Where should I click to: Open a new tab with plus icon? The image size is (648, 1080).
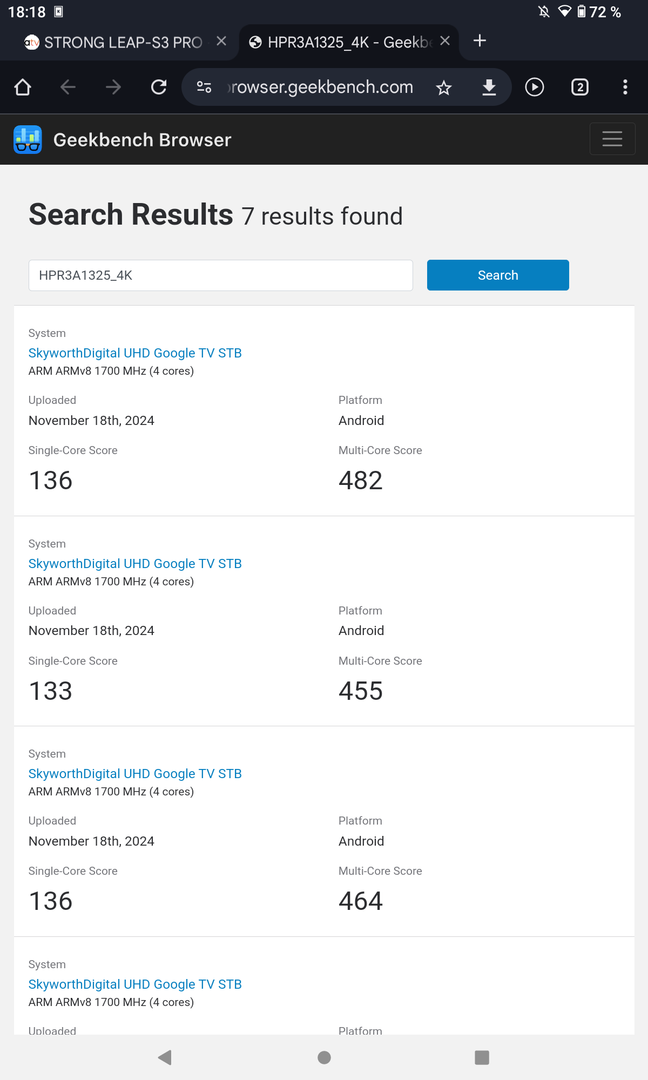click(480, 41)
